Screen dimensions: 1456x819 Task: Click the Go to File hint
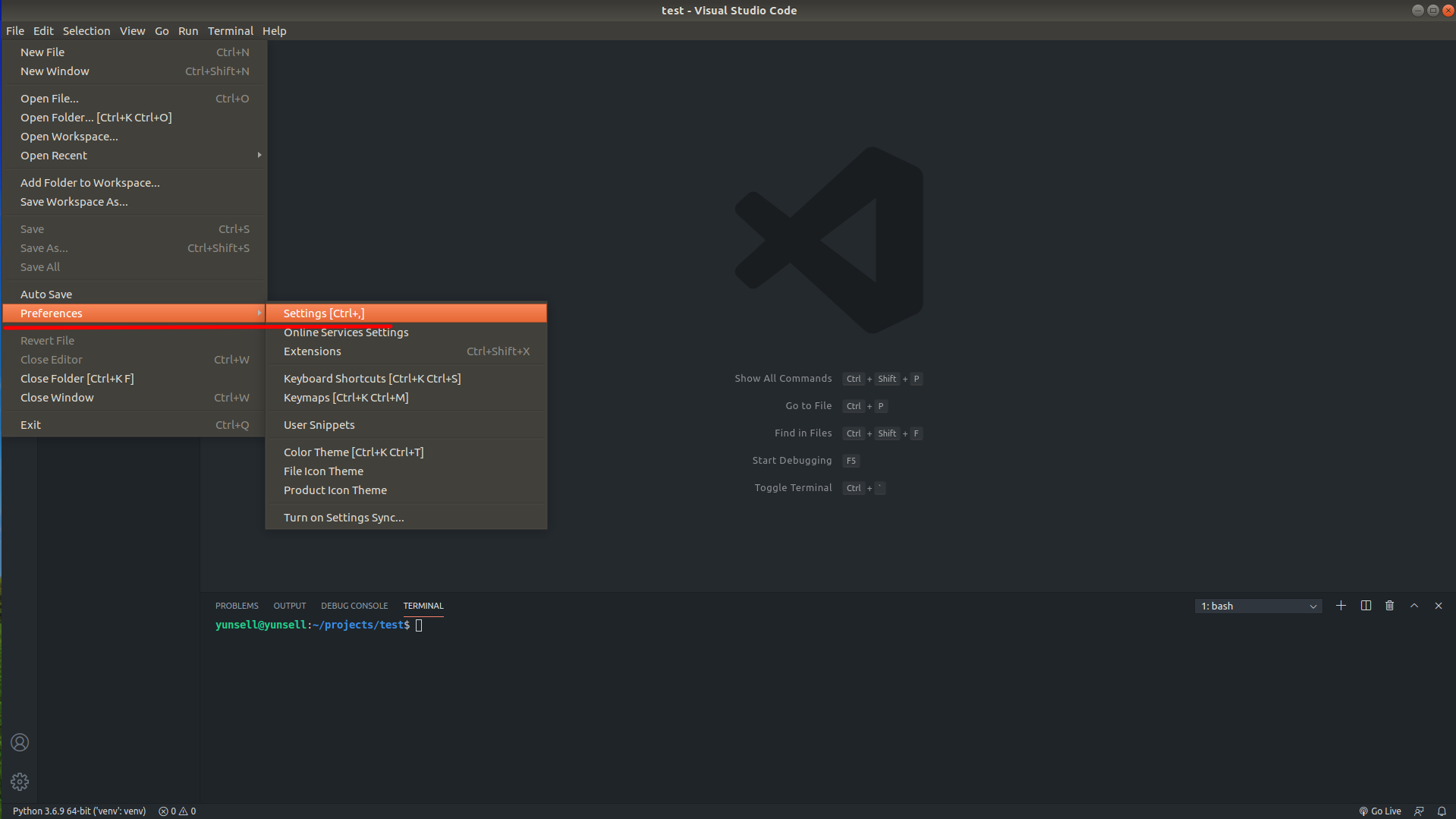(x=837, y=406)
